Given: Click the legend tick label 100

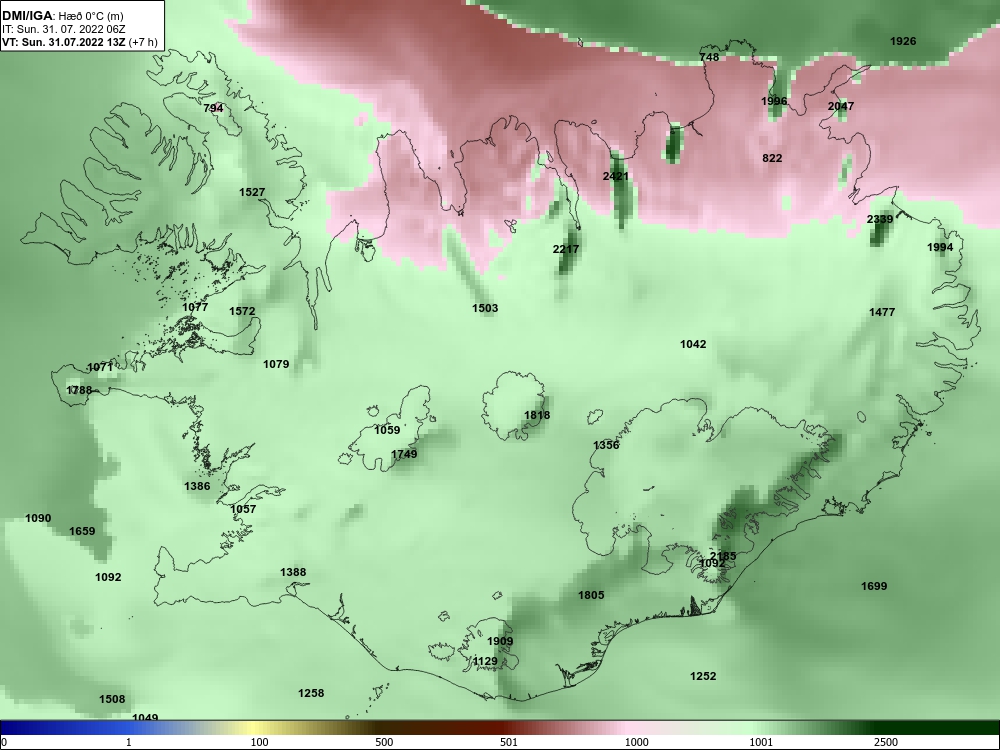Looking at the screenshot, I should click(x=259, y=742).
